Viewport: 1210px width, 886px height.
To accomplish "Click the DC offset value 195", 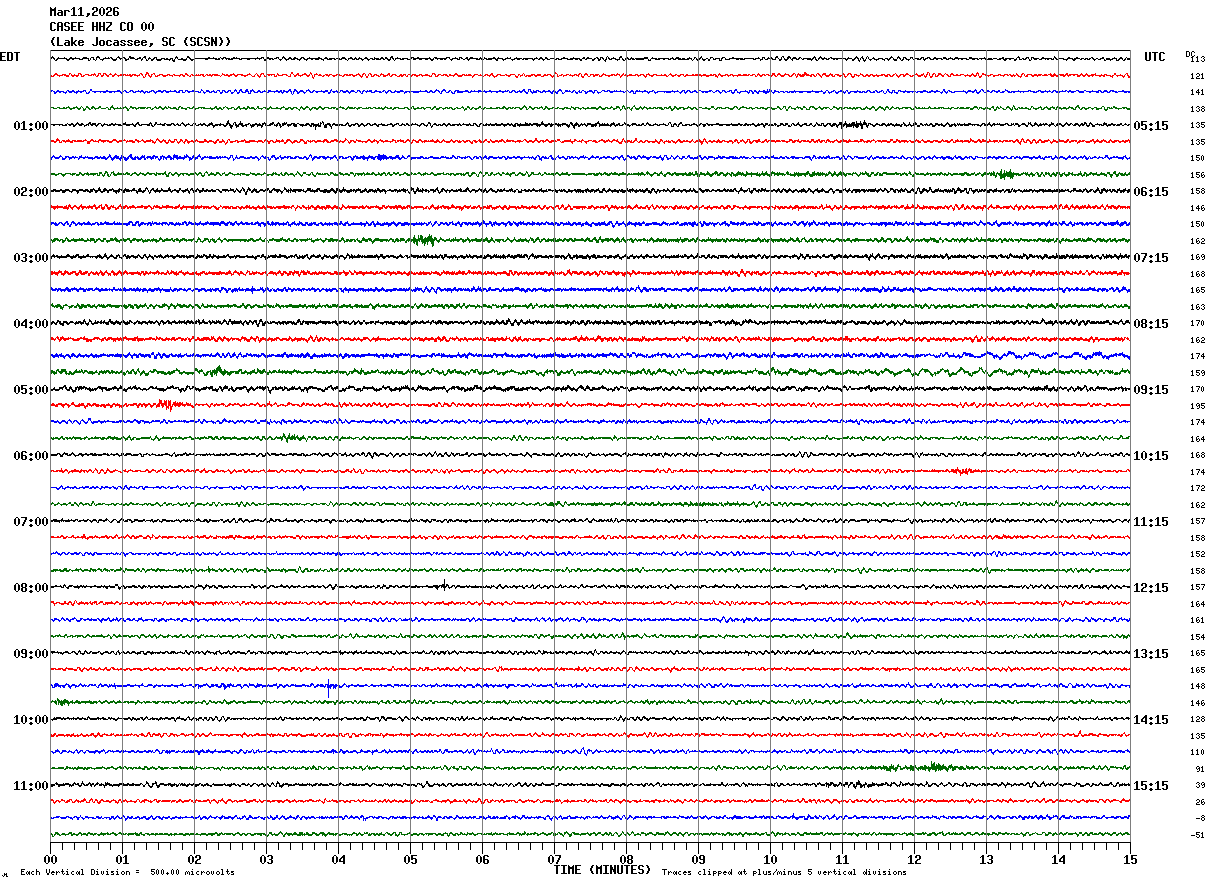I will click(x=1197, y=406).
